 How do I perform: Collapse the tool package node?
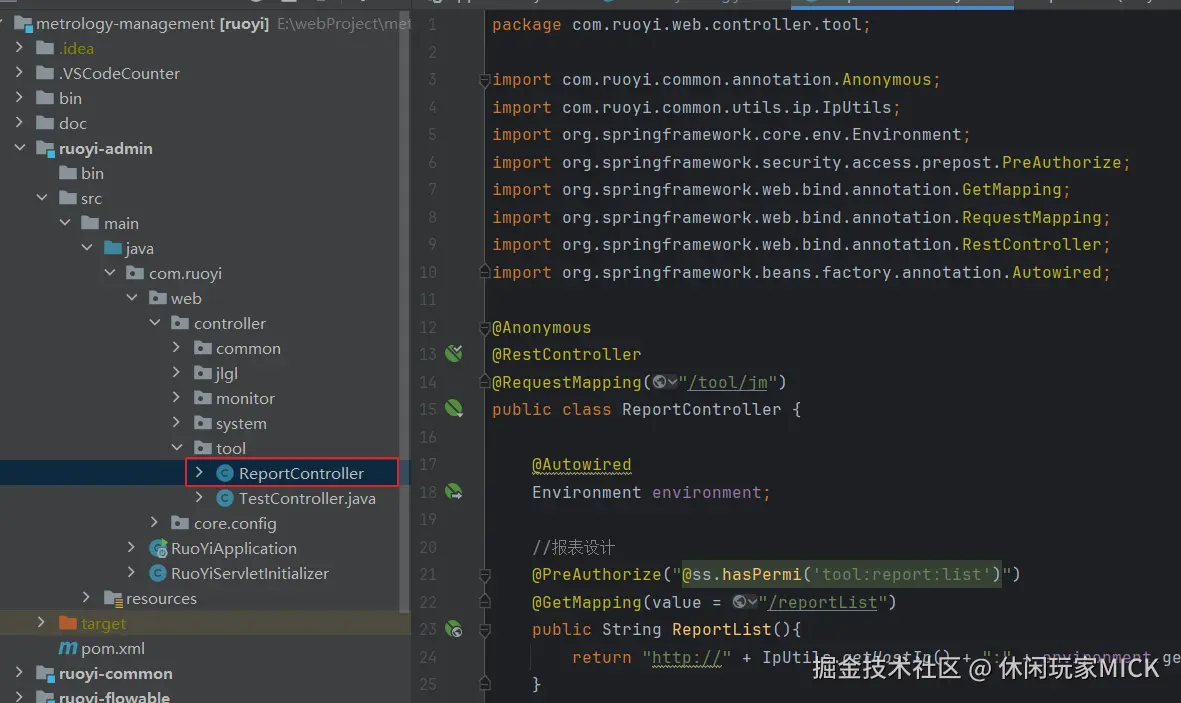pos(177,448)
